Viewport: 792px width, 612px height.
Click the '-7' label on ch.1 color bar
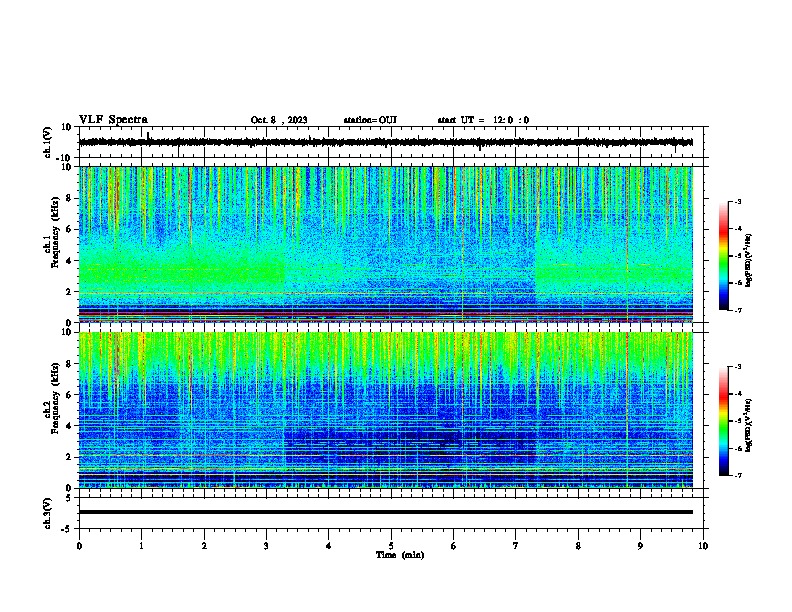coord(737,310)
